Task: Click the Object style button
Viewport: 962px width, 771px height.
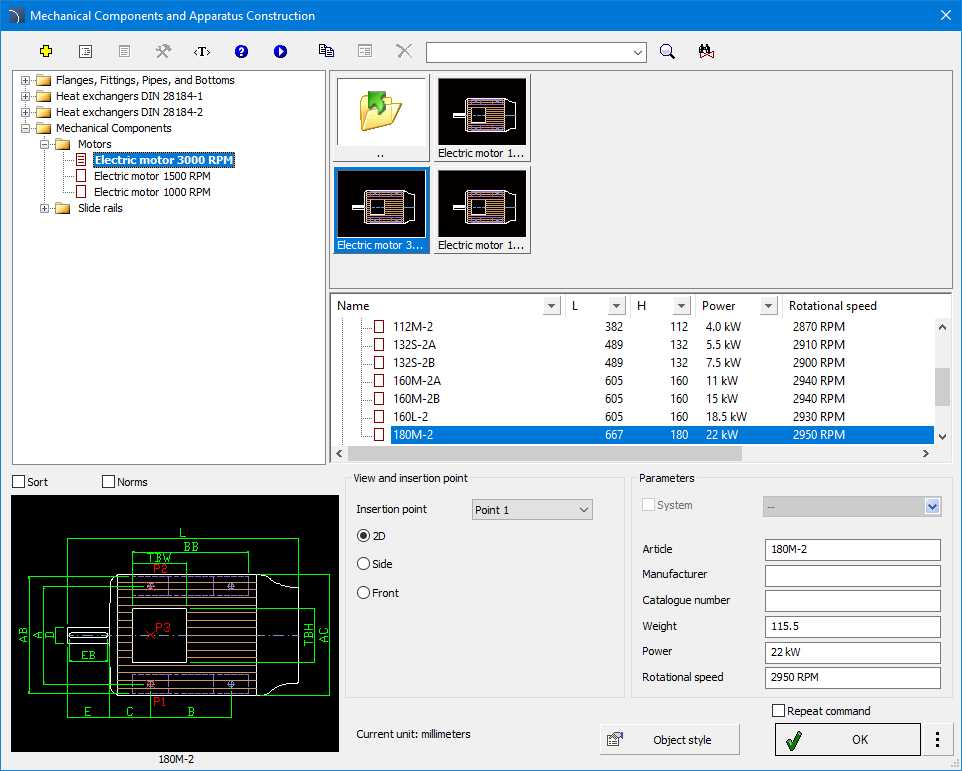Action: tap(670, 740)
